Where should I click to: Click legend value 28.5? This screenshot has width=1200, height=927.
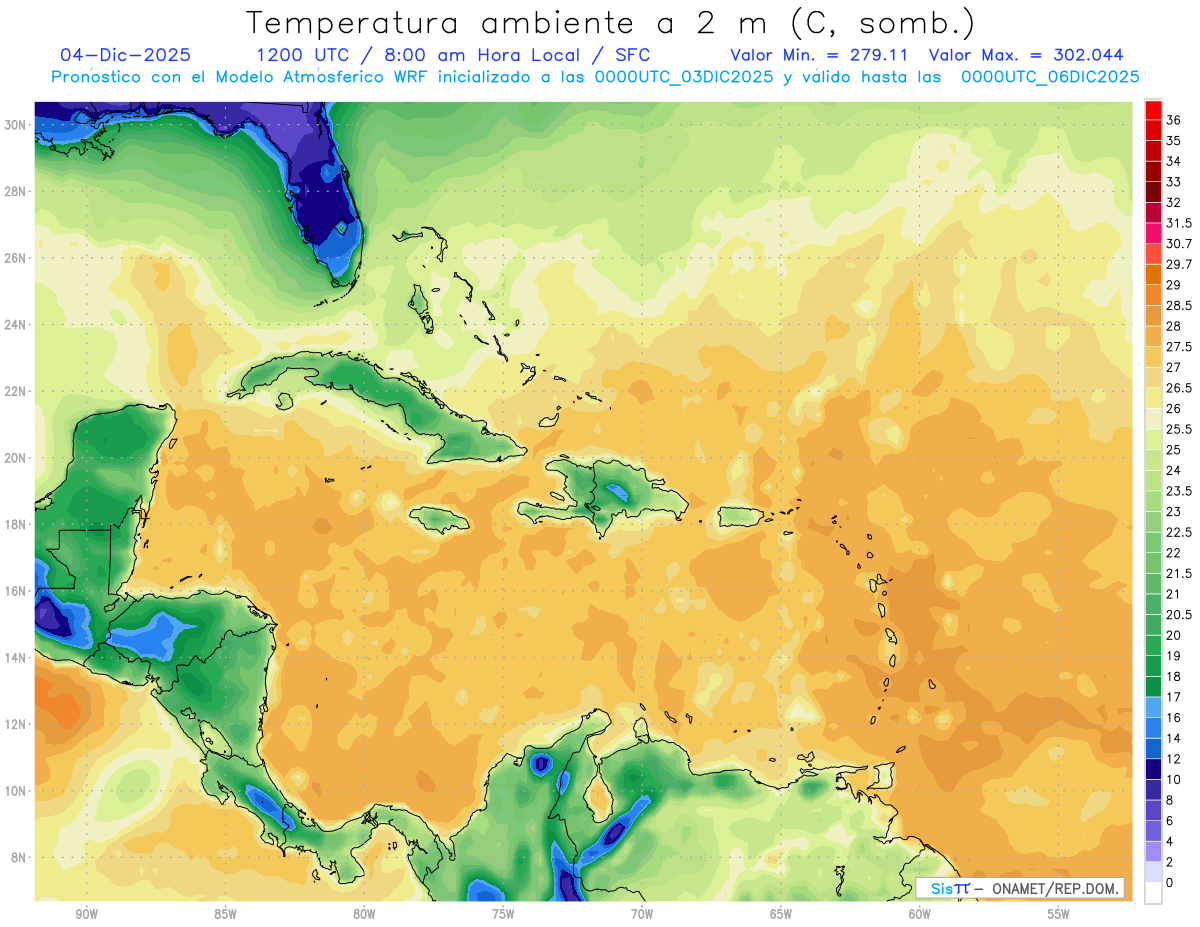coord(1179,305)
